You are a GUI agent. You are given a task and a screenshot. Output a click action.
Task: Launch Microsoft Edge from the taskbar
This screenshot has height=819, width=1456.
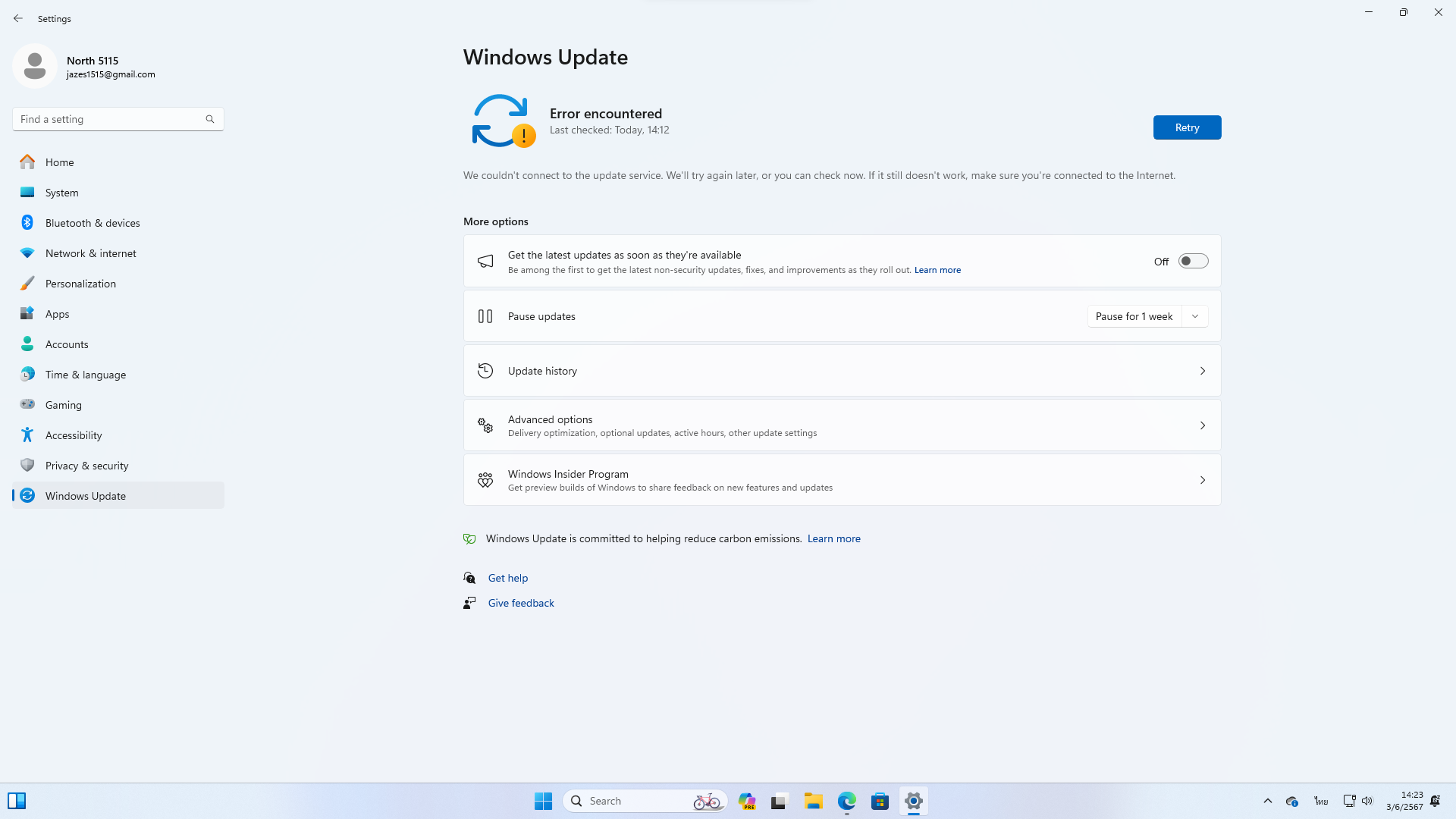[x=847, y=801]
